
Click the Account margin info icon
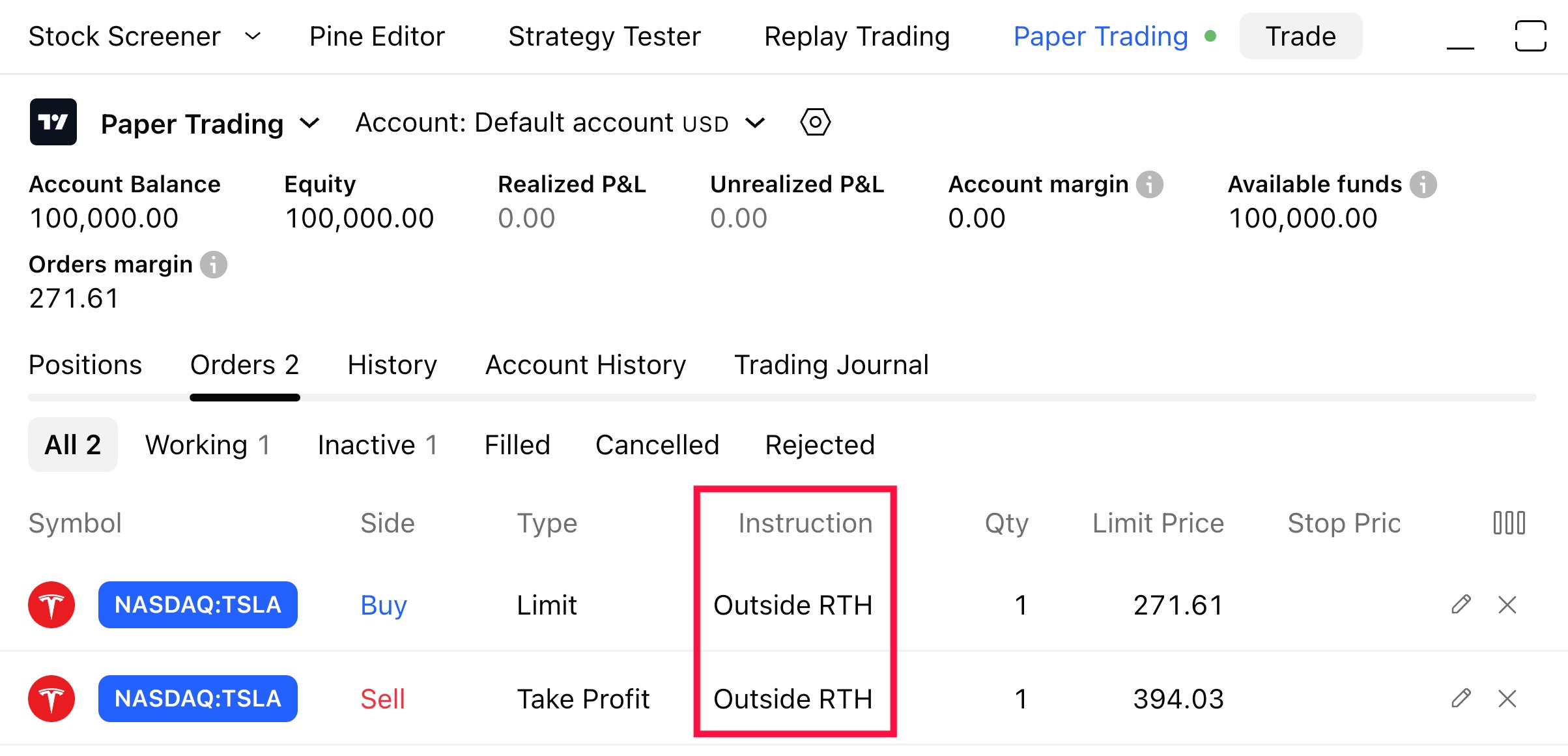click(1150, 184)
